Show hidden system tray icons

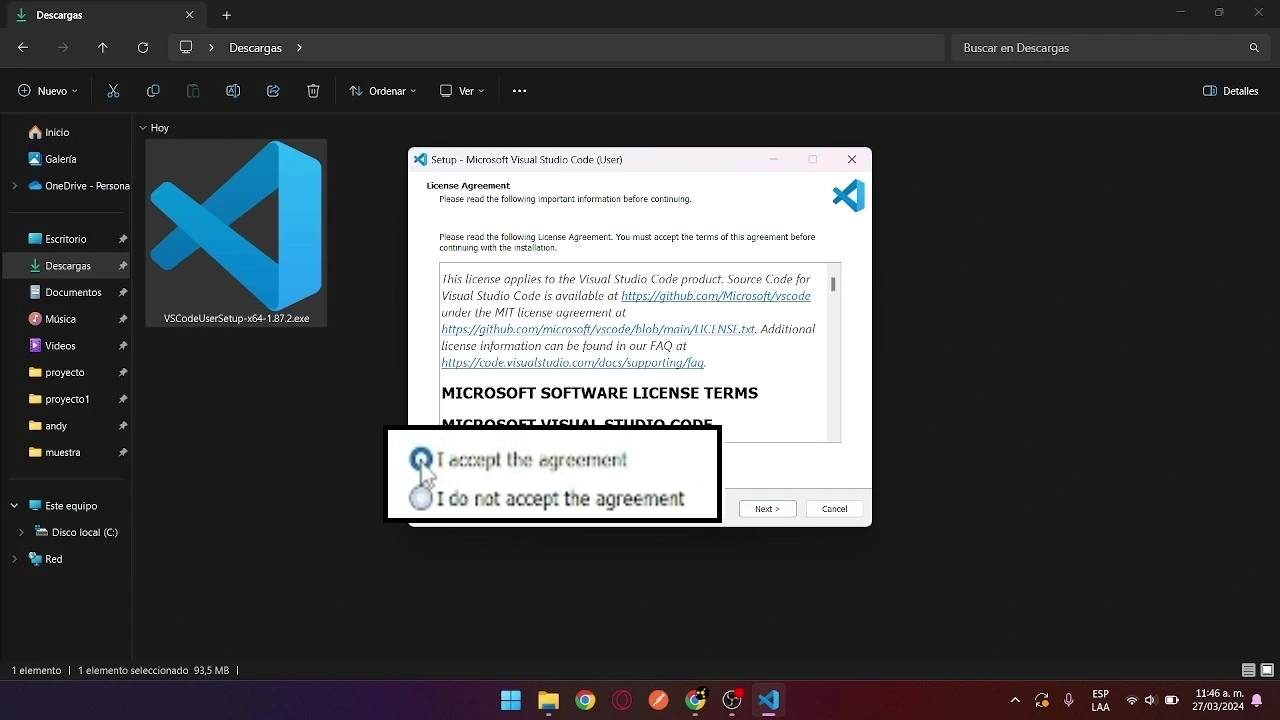(1015, 700)
